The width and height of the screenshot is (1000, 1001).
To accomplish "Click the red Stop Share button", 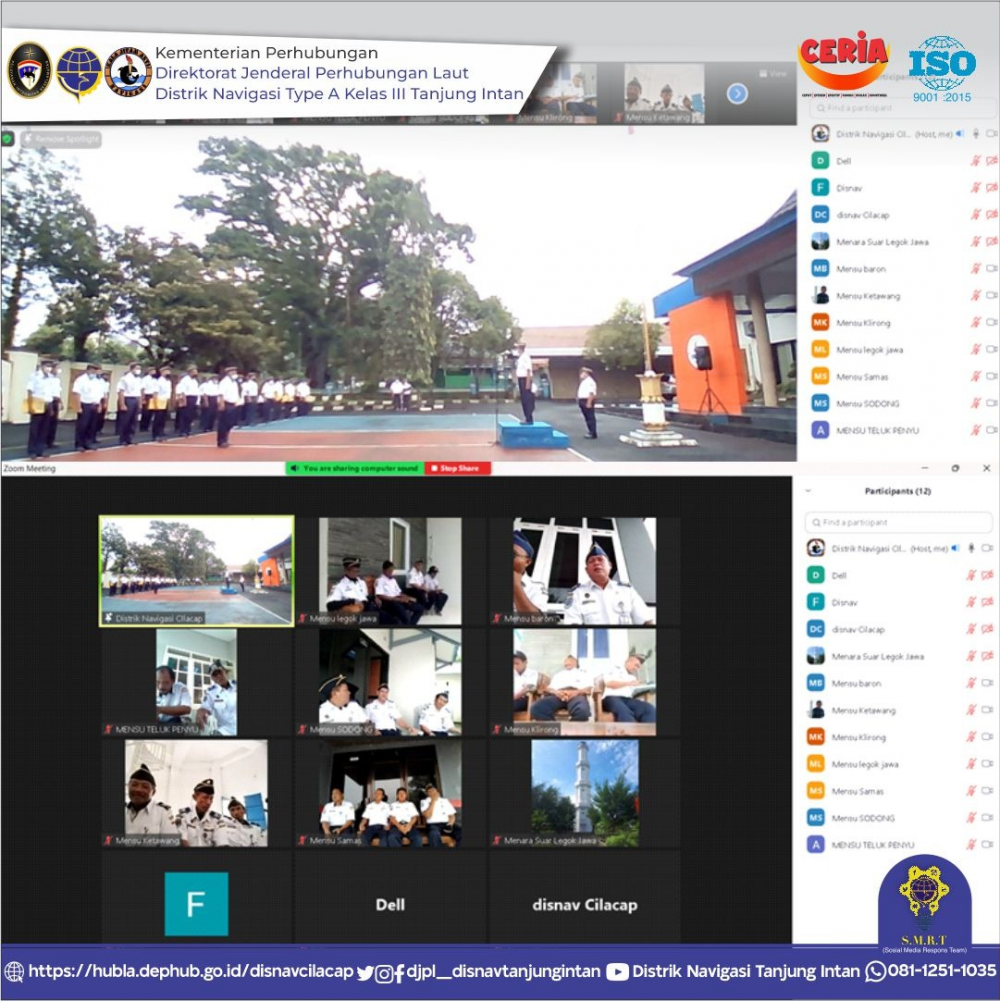I will pyautogui.click(x=458, y=468).
